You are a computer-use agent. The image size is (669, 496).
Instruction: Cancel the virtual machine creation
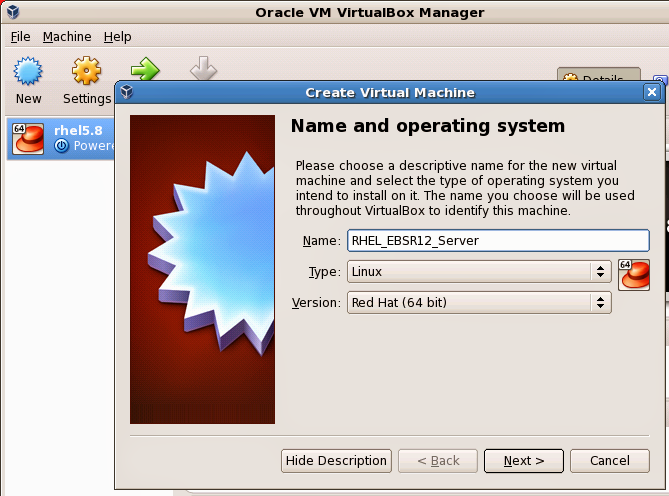(610, 461)
